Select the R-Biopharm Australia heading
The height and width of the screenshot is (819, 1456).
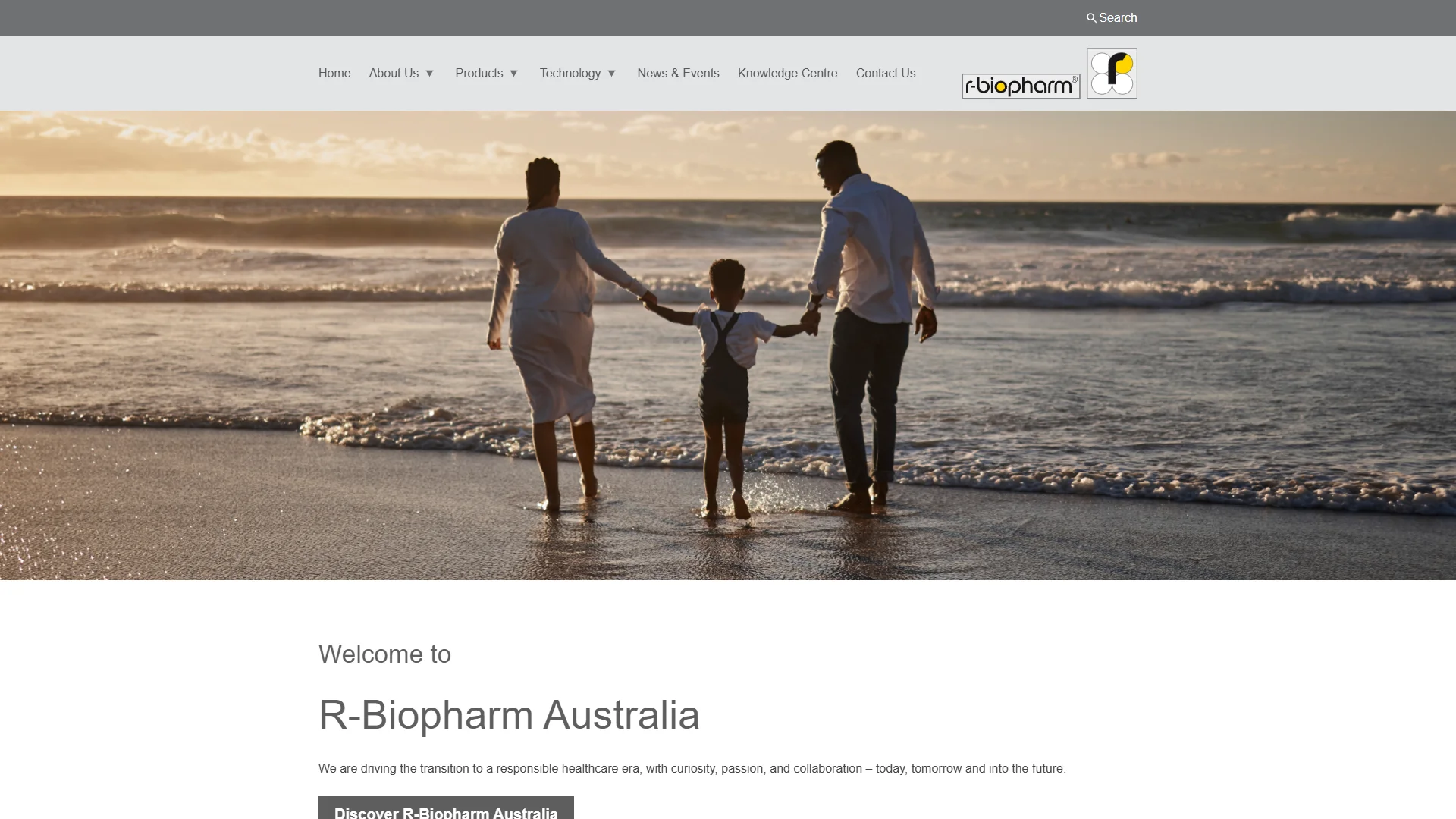tap(509, 715)
